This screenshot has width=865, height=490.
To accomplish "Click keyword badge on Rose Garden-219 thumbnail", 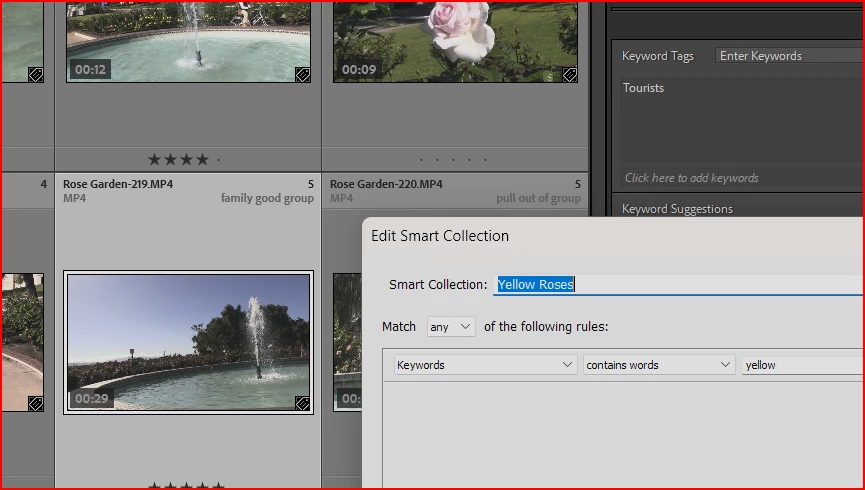I will (x=302, y=403).
